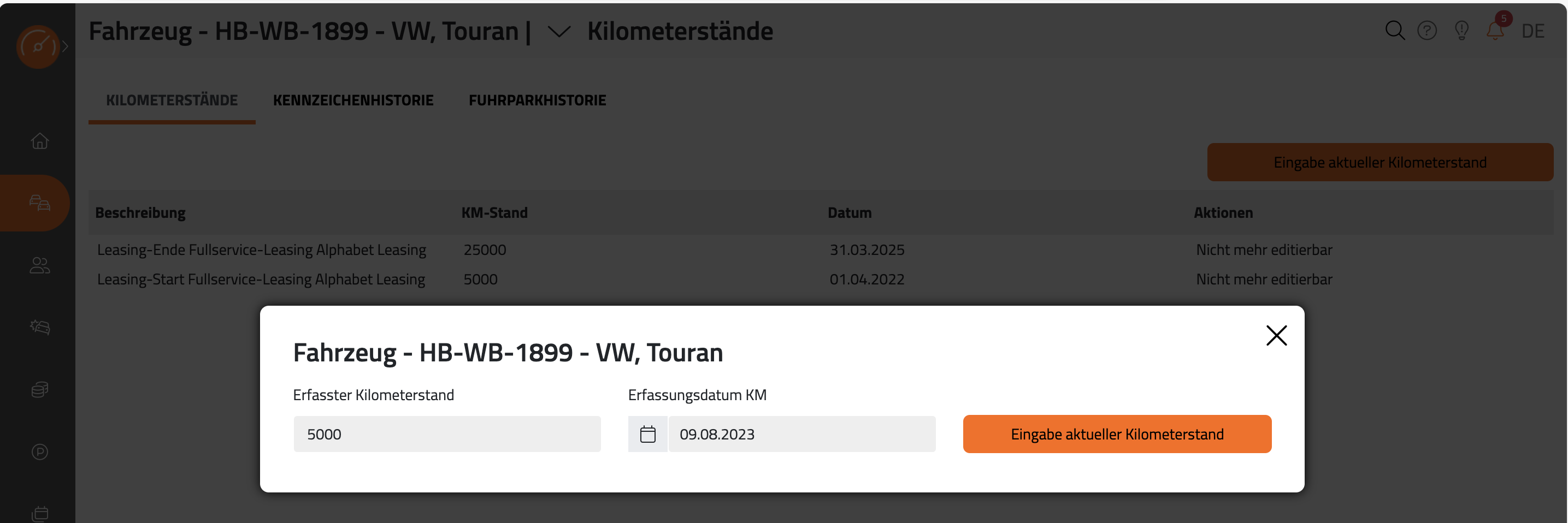The height and width of the screenshot is (523, 1568).
Task: Expand the vehicle section chevron dropdown
Action: (x=559, y=31)
